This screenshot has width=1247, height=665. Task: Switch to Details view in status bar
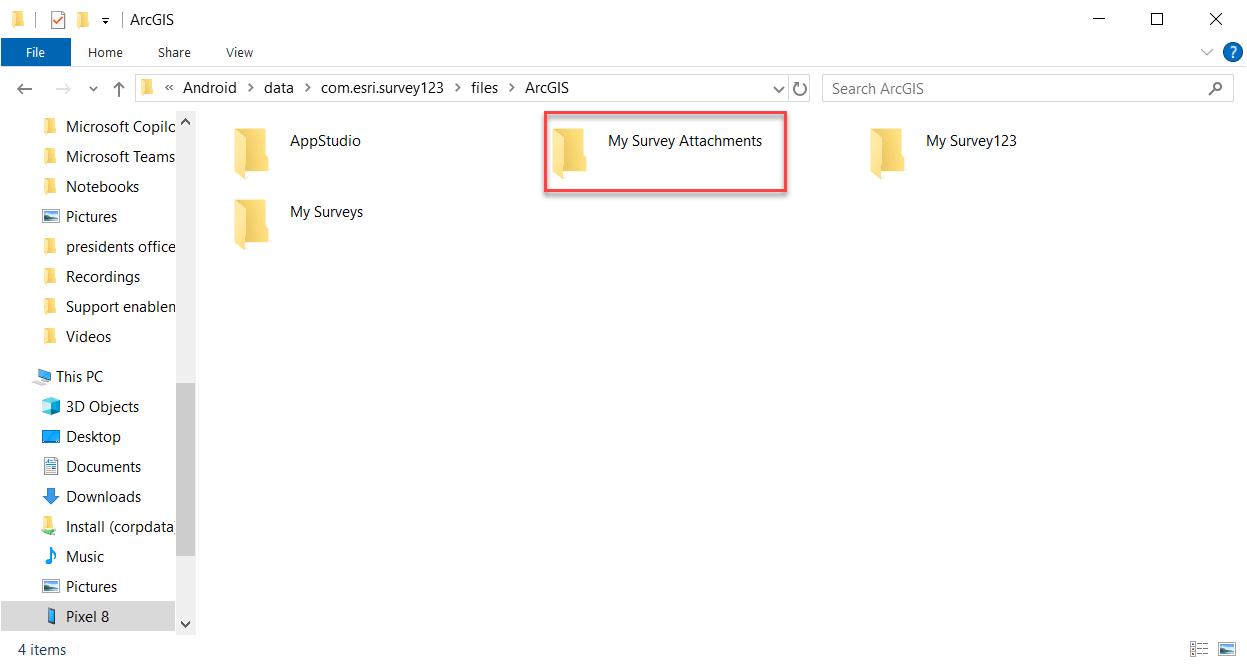tap(1200, 649)
